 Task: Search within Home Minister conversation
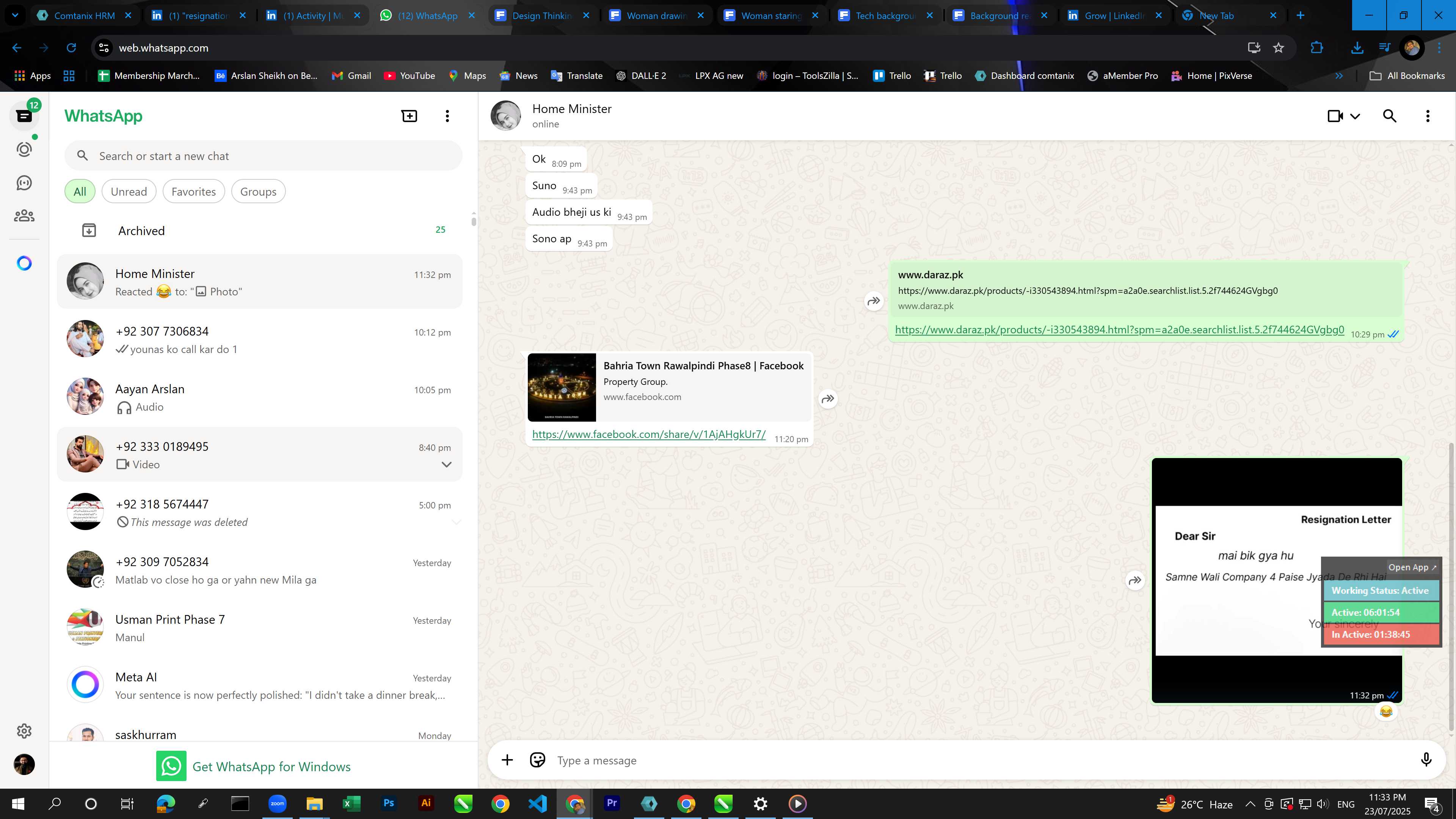click(x=1390, y=116)
